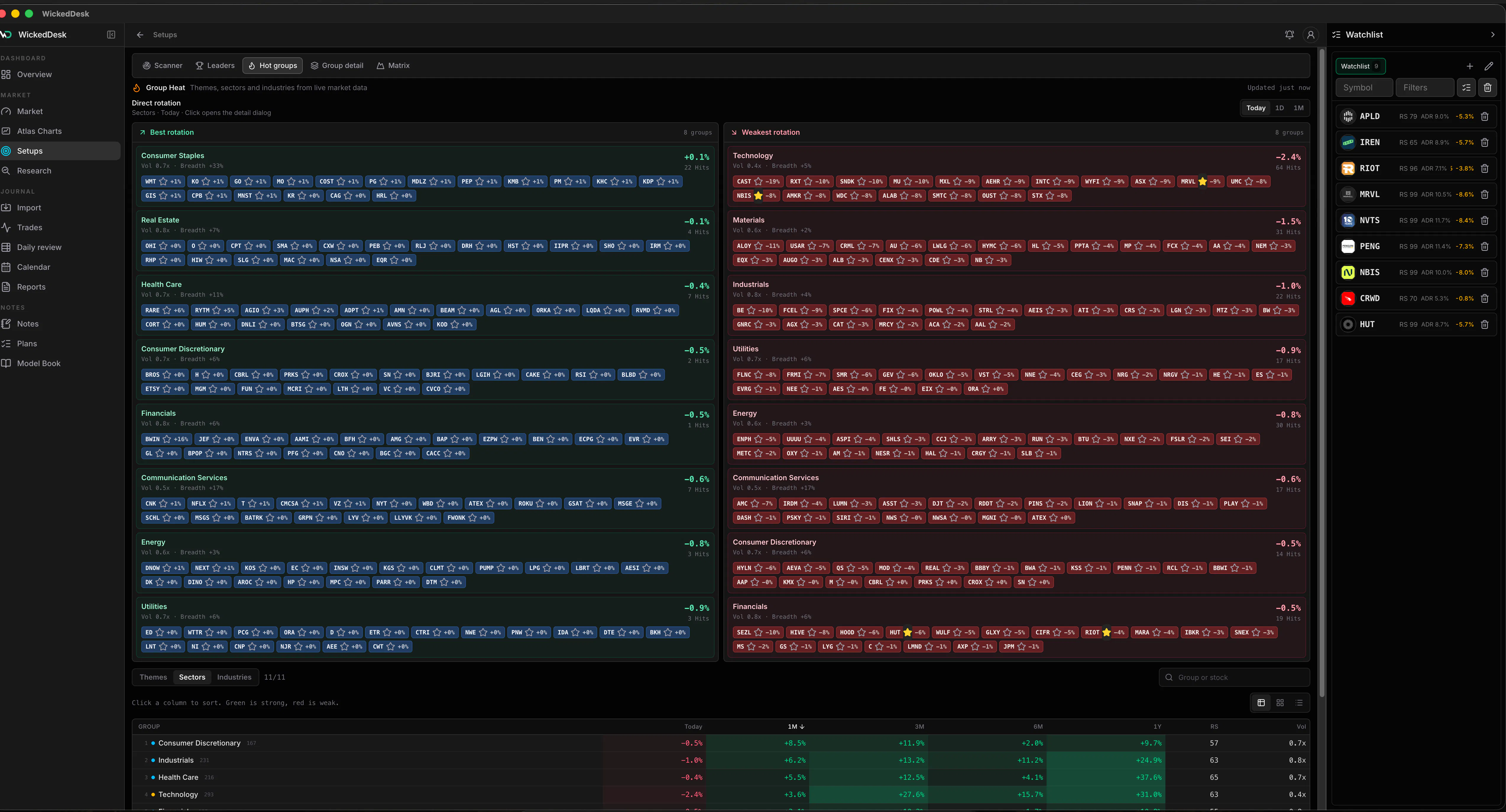The image size is (1506, 812).
Task: Star the COST chip in Consumer Staples
Action: tap(341, 182)
